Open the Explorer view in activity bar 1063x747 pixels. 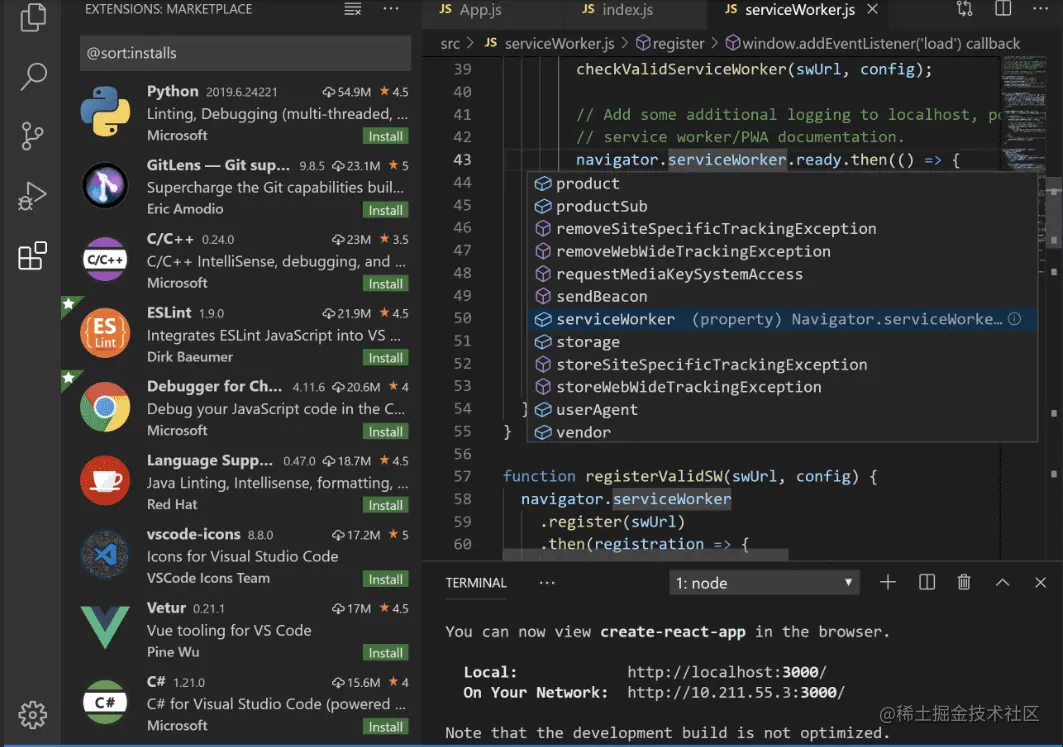click(x=32, y=18)
